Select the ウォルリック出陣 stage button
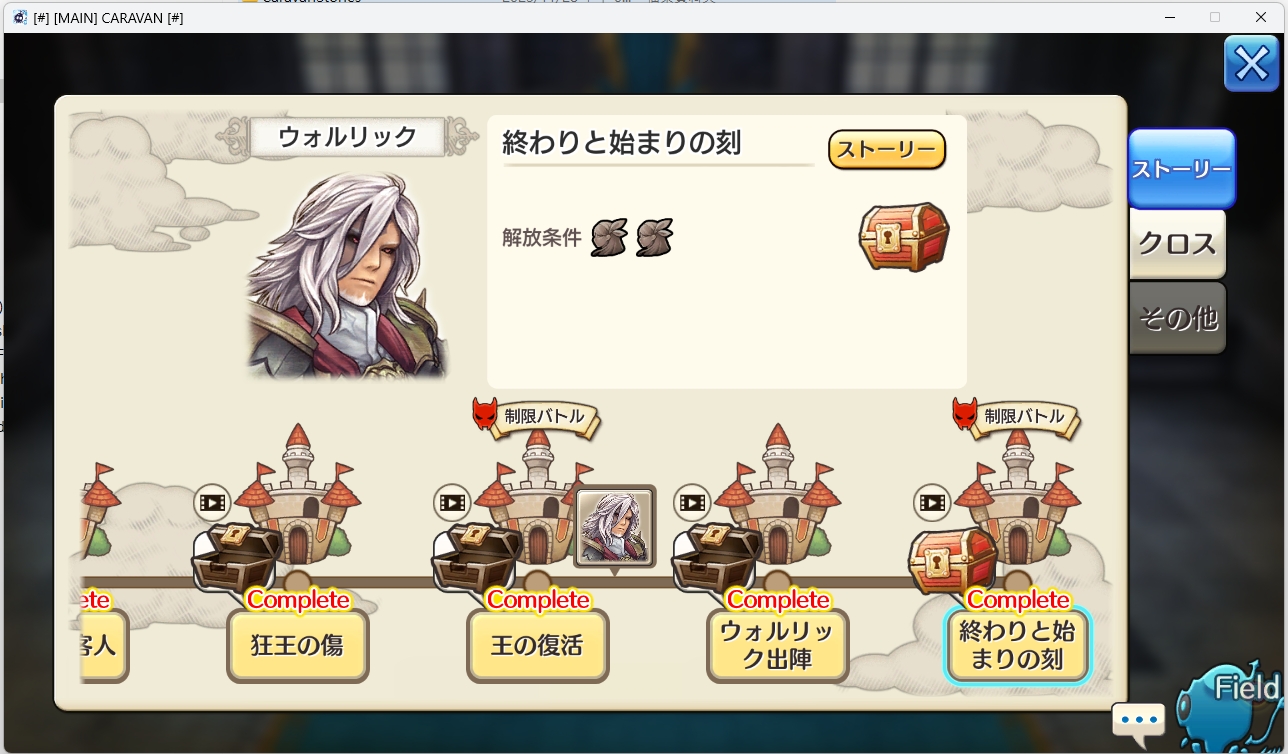Screen dimensions: 1288x754 (x=777, y=645)
